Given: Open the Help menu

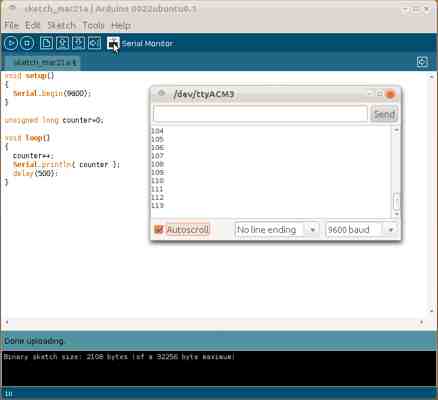Looking at the screenshot, I should coord(121,25).
